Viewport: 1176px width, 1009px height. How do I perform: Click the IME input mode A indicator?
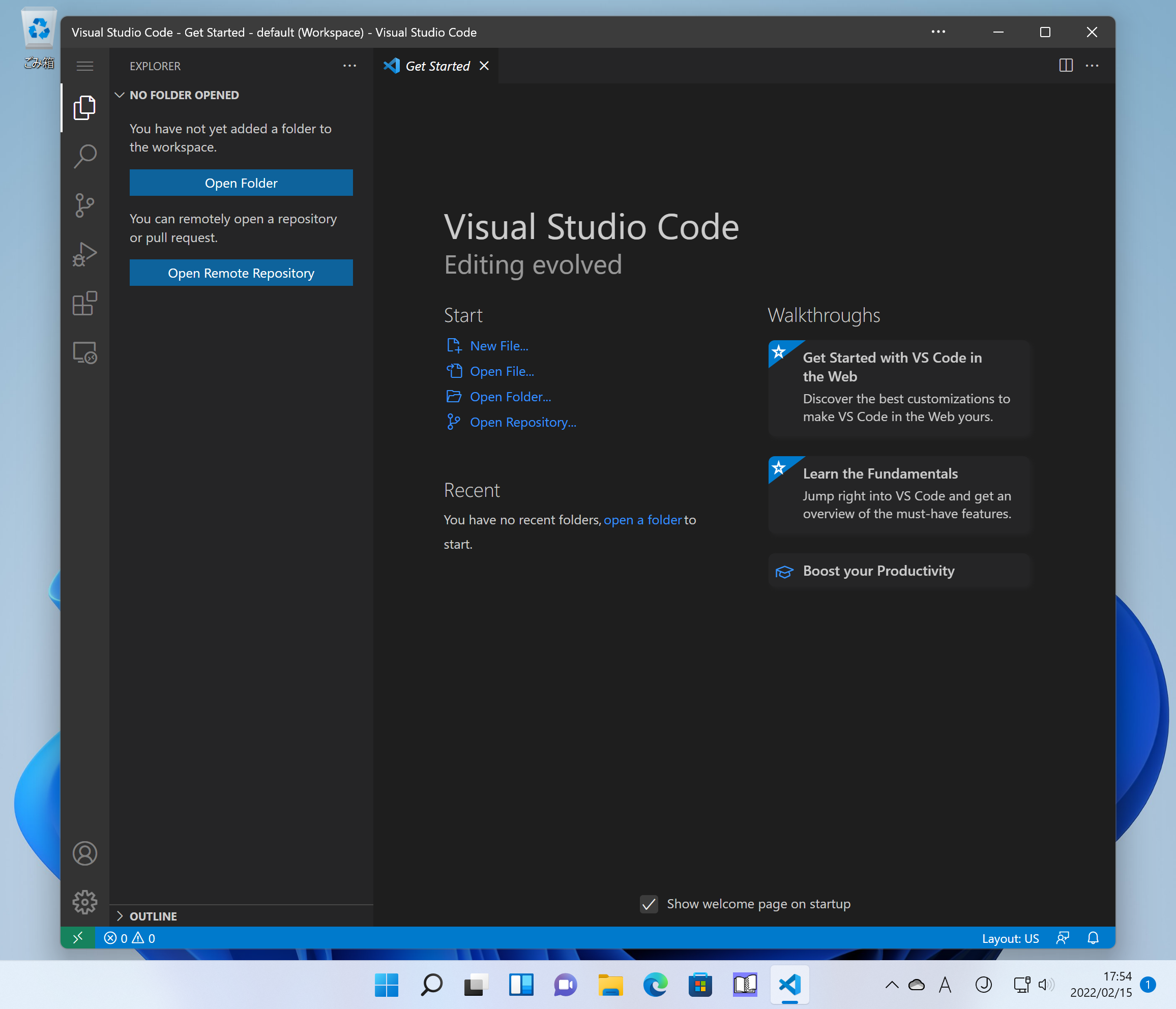tap(945, 985)
